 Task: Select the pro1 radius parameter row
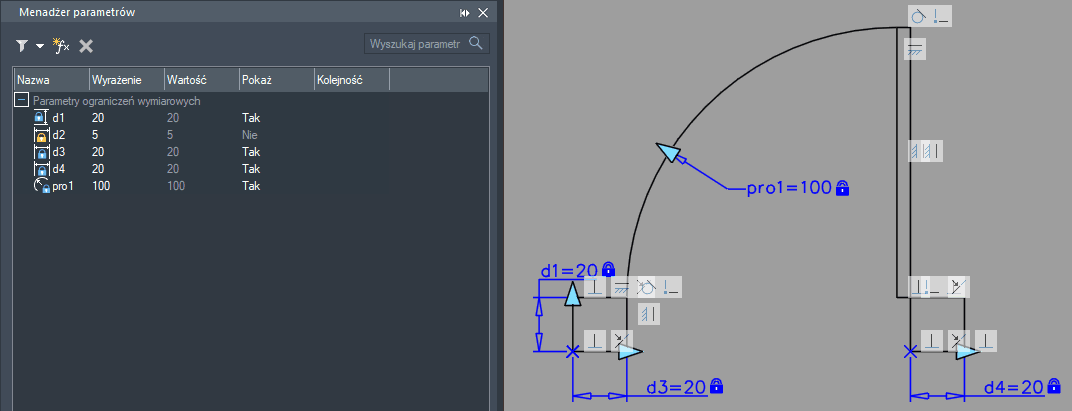pyautogui.click(x=65, y=186)
